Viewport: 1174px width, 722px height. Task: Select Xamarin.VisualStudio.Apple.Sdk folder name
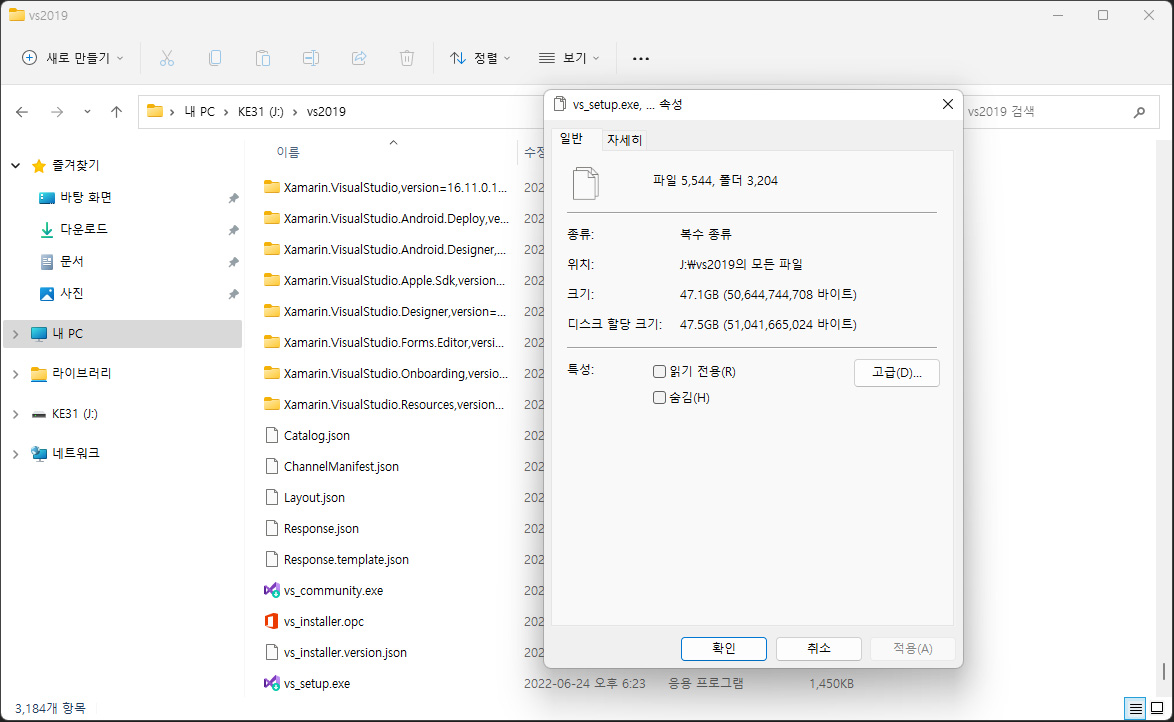pos(395,280)
